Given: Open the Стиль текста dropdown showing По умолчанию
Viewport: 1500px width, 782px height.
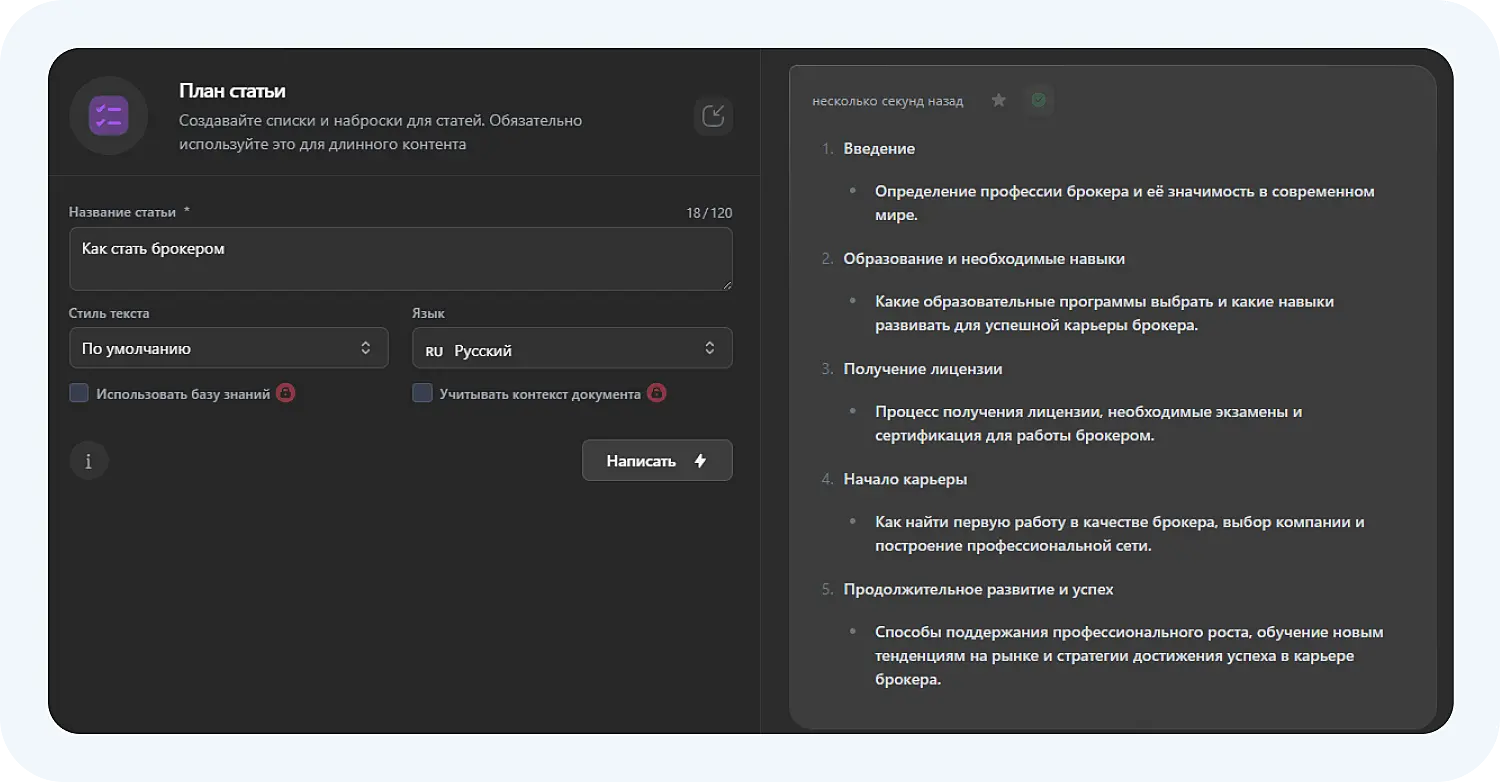Looking at the screenshot, I should (228, 348).
